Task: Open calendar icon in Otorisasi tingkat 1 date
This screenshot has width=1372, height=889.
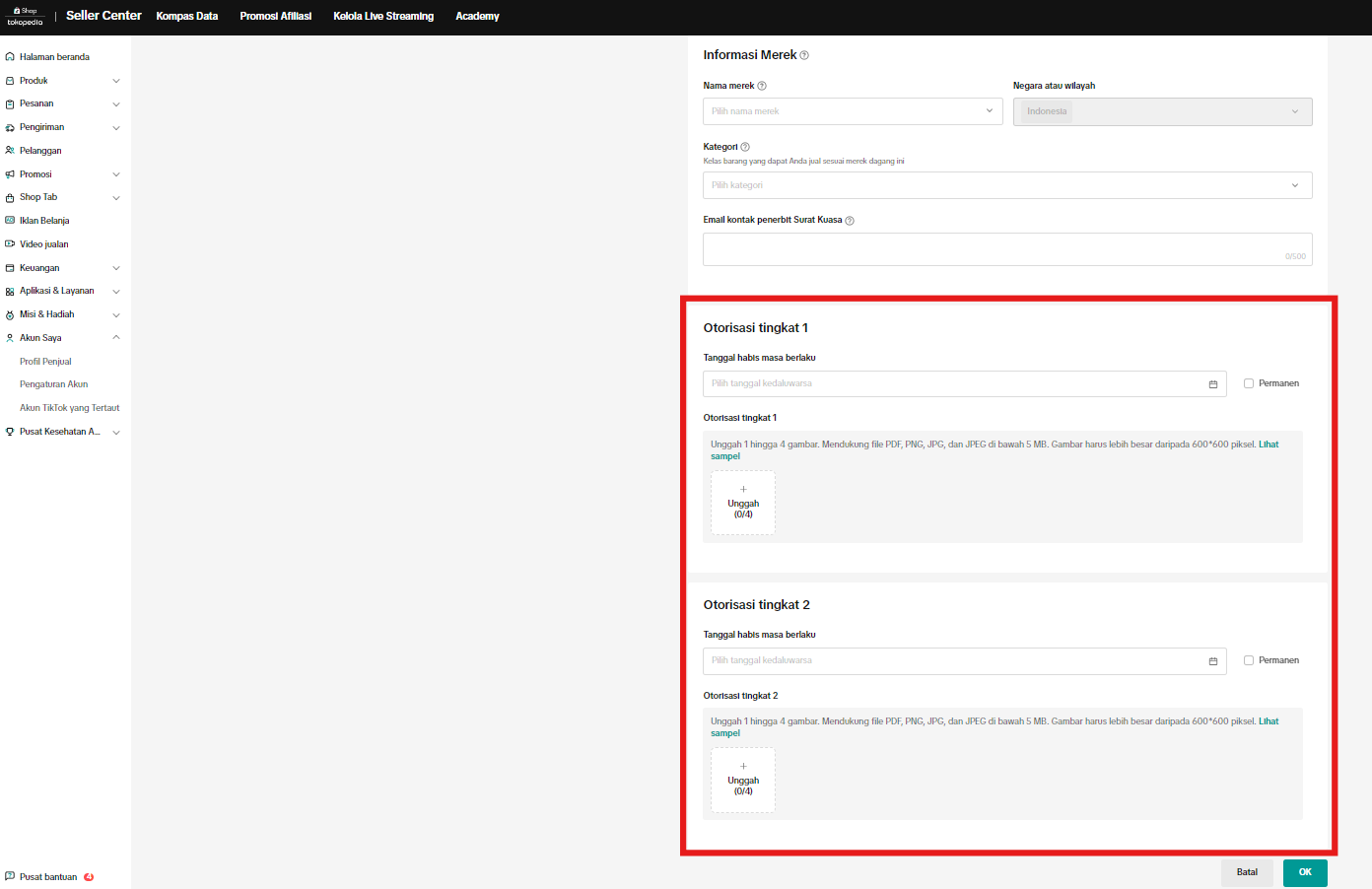Action: (x=1213, y=384)
